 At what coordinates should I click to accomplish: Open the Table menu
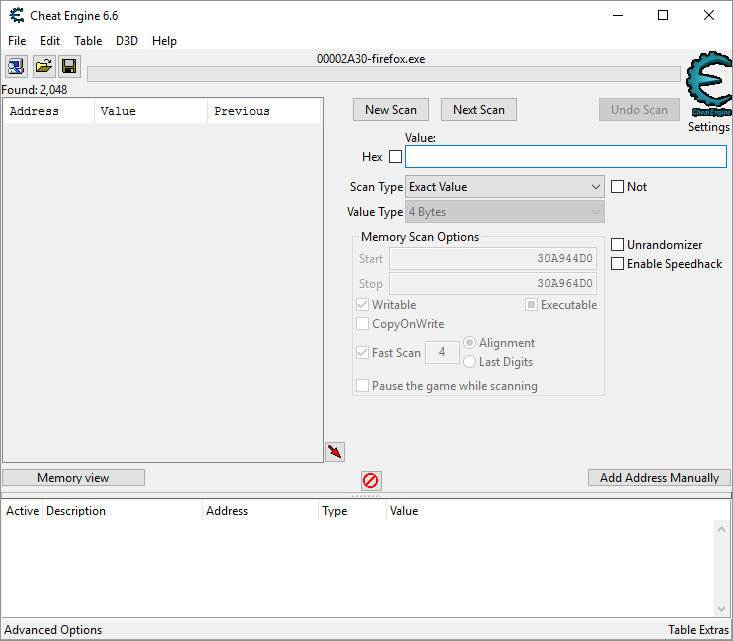coord(88,41)
